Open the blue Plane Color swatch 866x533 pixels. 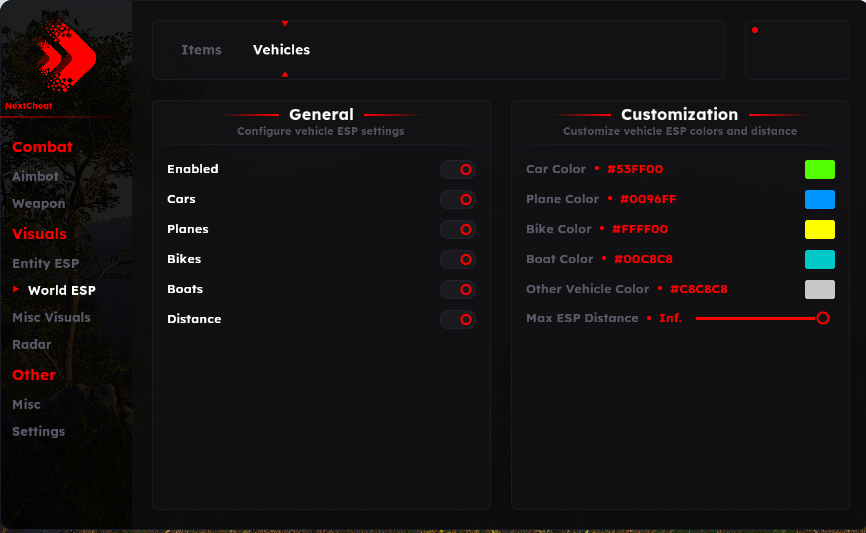(820, 199)
